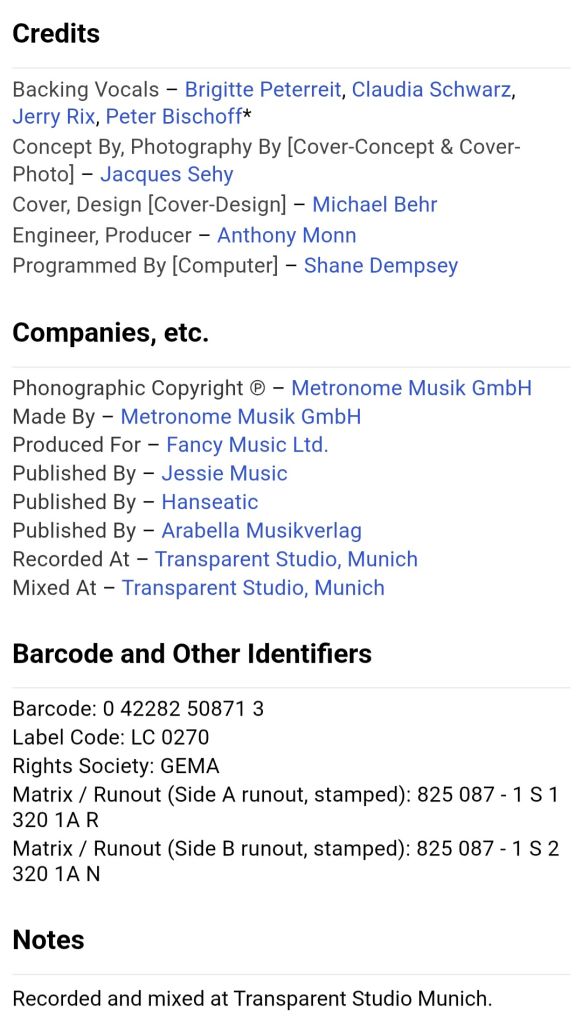Visit Jessie Music publisher link
This screenshot has width=582, height=1024.
point(224,473)
